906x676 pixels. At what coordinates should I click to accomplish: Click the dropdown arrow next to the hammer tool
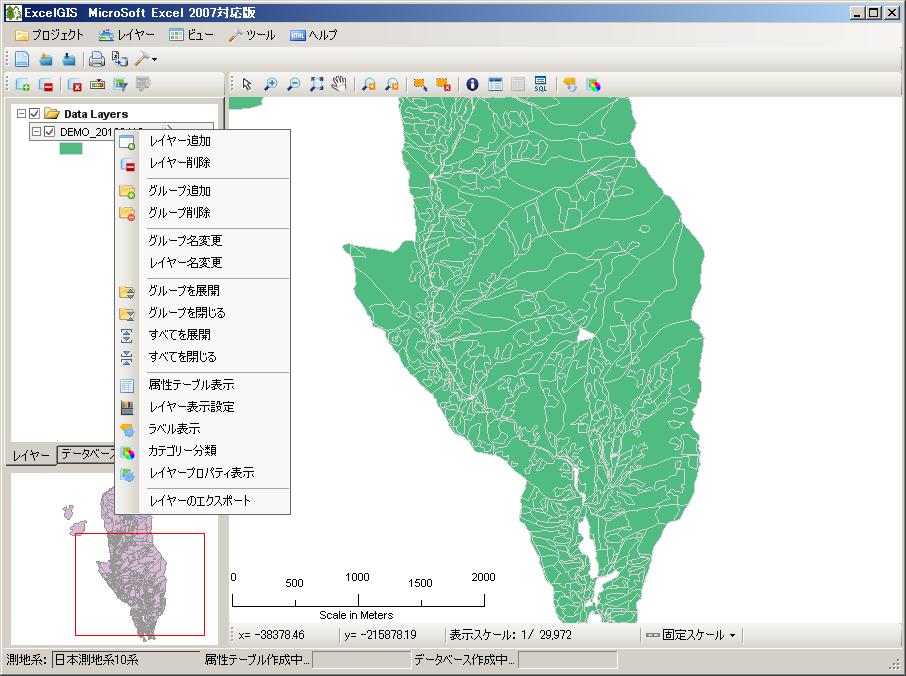tap(154, 60)
